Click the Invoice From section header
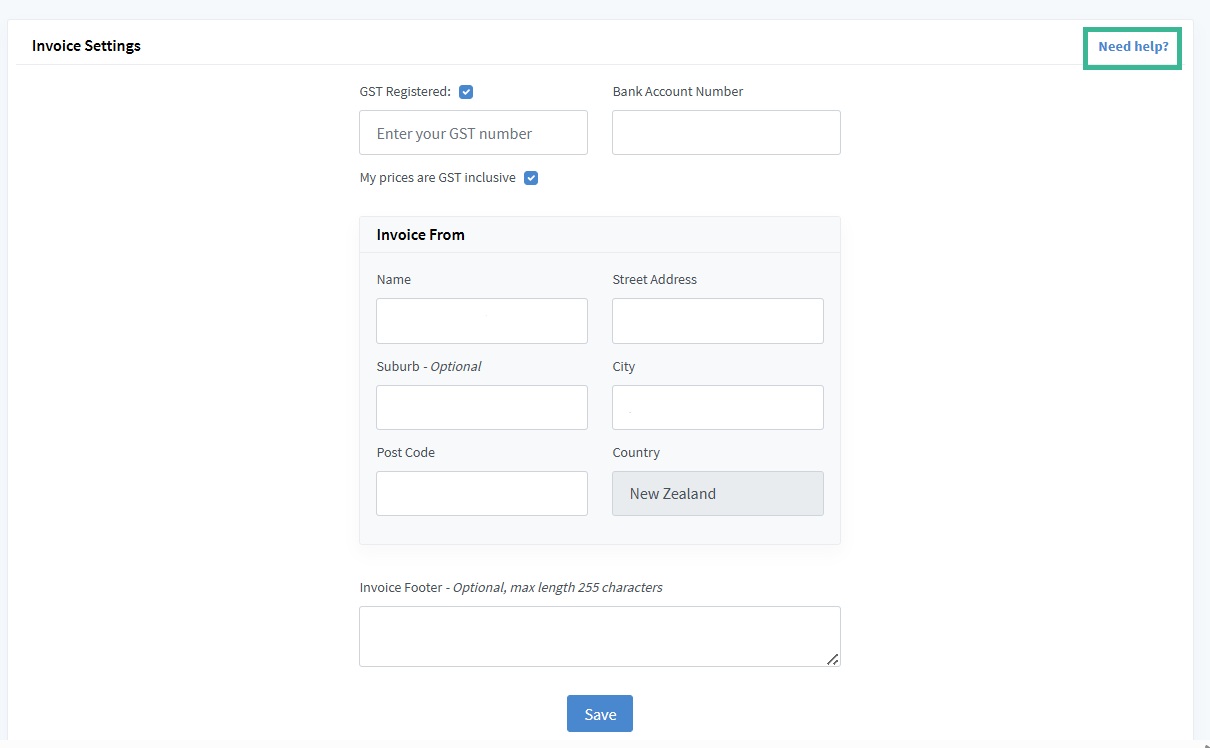1210x748 pixels. click(420, 235)
